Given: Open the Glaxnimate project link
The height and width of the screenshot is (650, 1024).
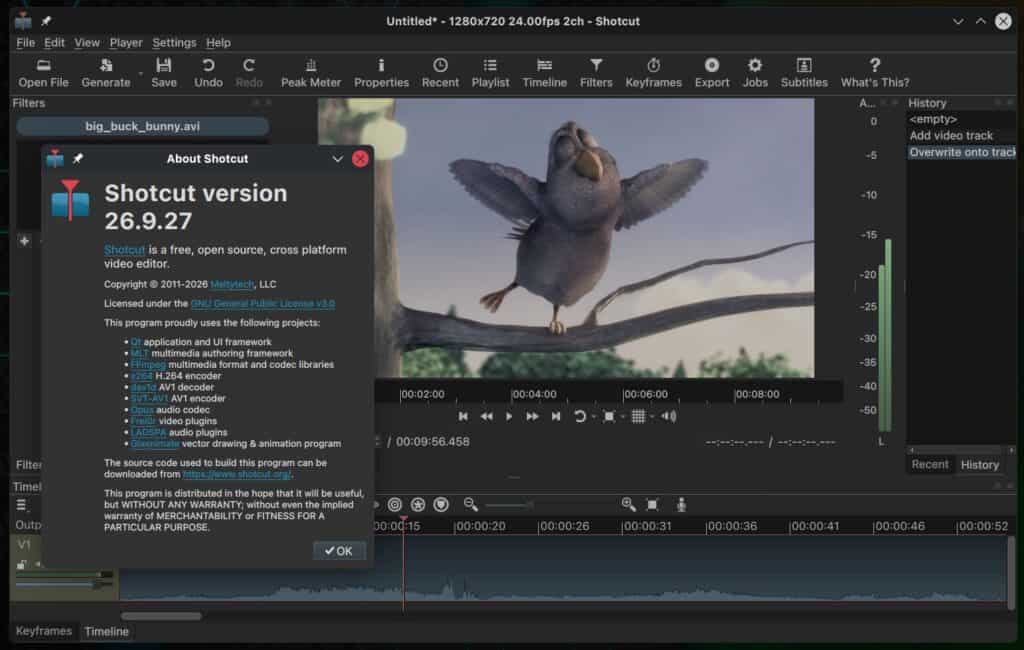Looking at the screenshot, I should [155, 443].
